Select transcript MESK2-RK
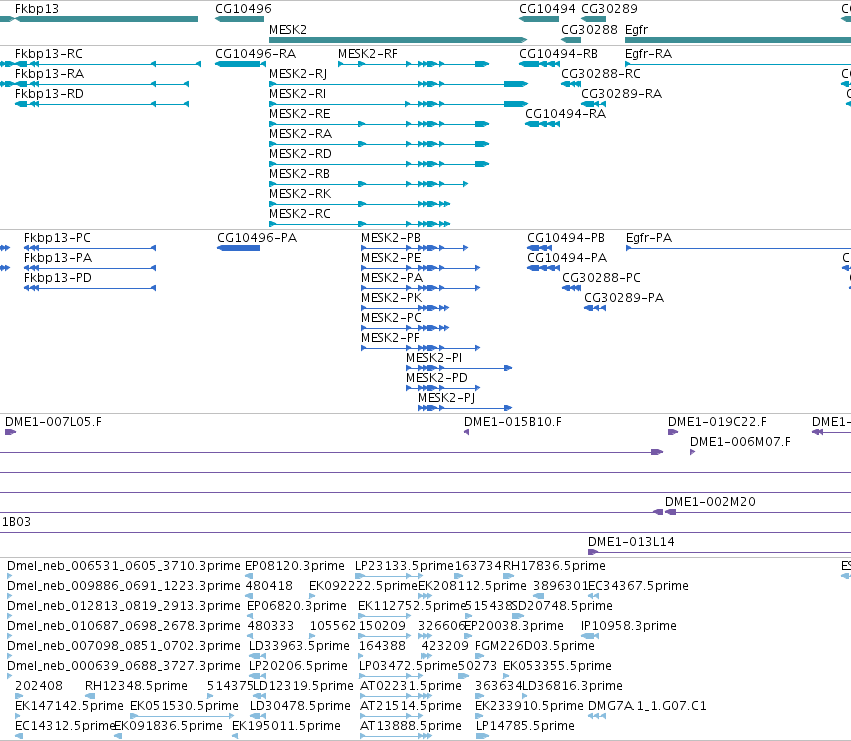Viewport: 851px width, 741px height. point(300,194)
